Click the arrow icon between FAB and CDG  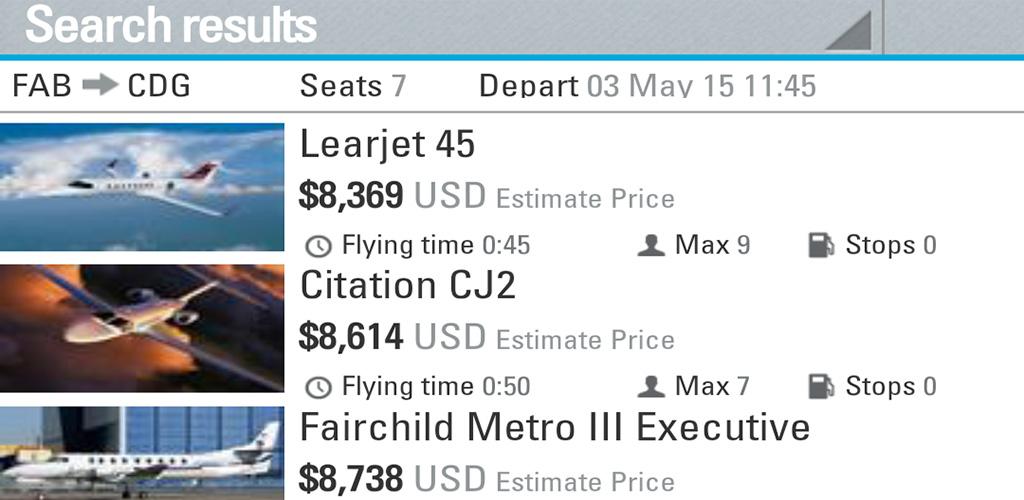[100, 85]
